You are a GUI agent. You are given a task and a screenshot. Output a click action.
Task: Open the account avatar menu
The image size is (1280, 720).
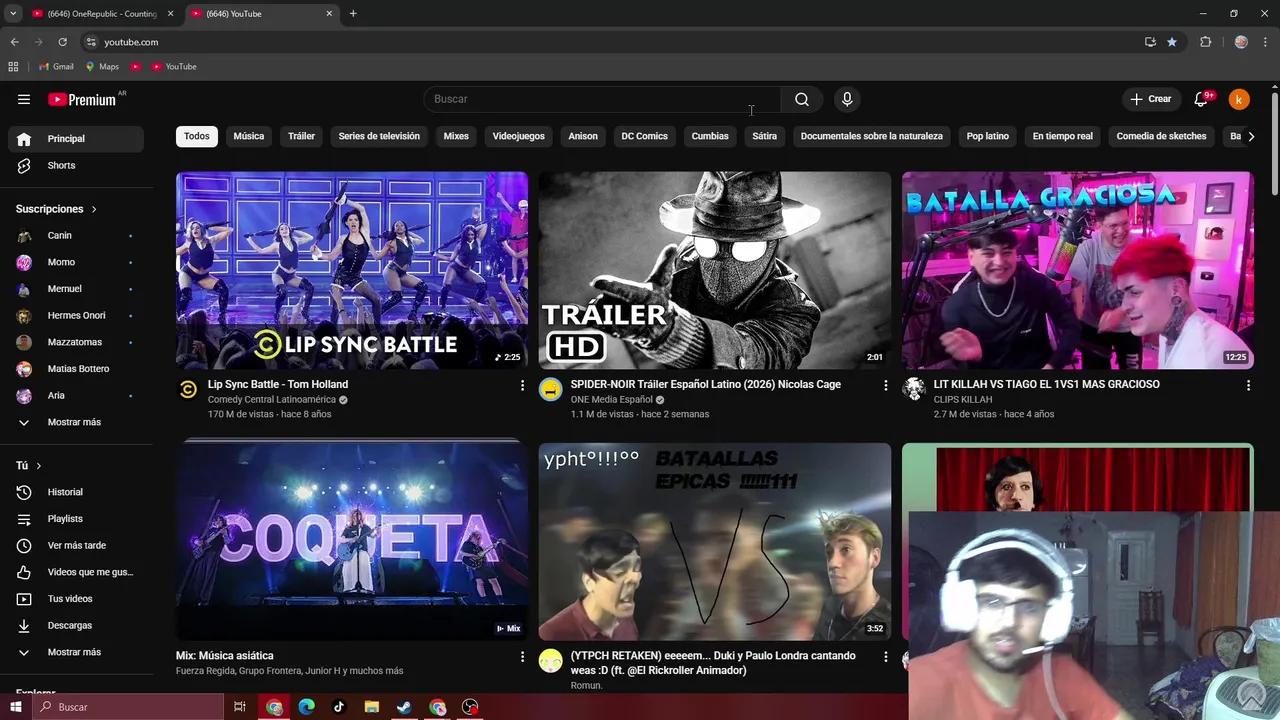pyautogui.click(x=1239, y=99)
